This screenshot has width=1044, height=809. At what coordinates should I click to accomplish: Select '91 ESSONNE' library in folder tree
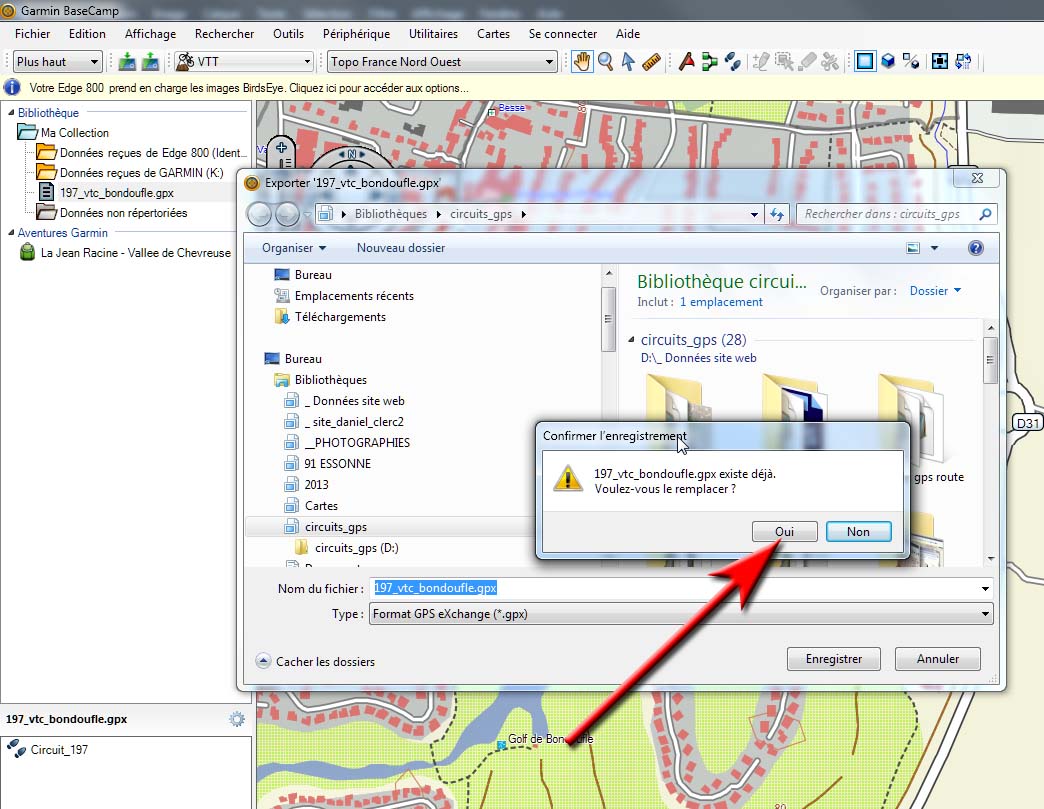[338, 463]
